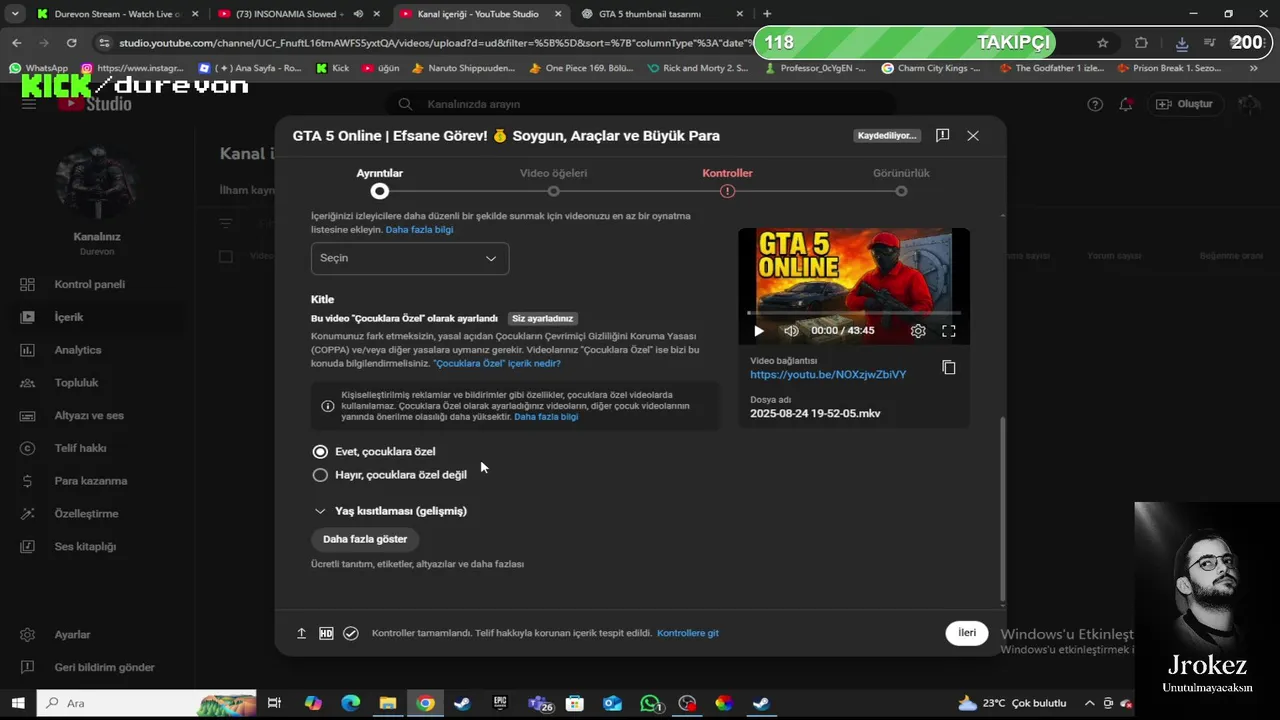Click the Siz ayarladınız badge

point(543,319)
